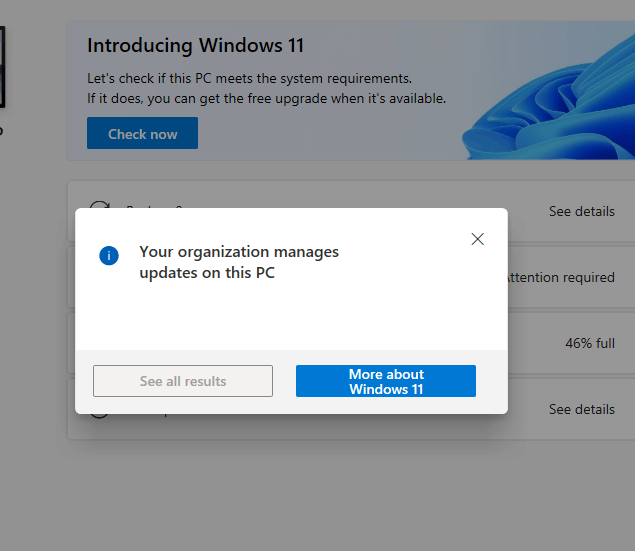The image size is (635, 551).
Task: Click the 'Your organization manages updates' message
Action: pyautogui.click(x=239, y=262)
